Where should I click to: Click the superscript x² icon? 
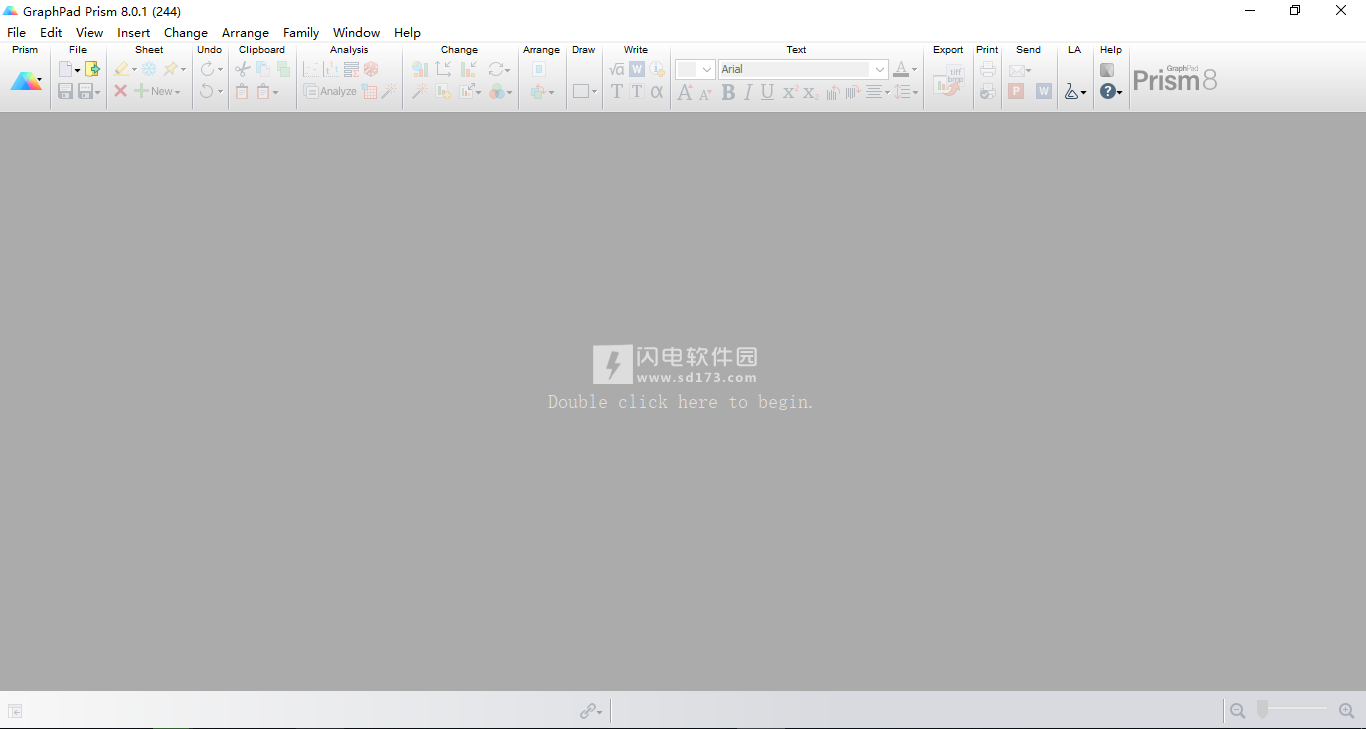(790, 92)
